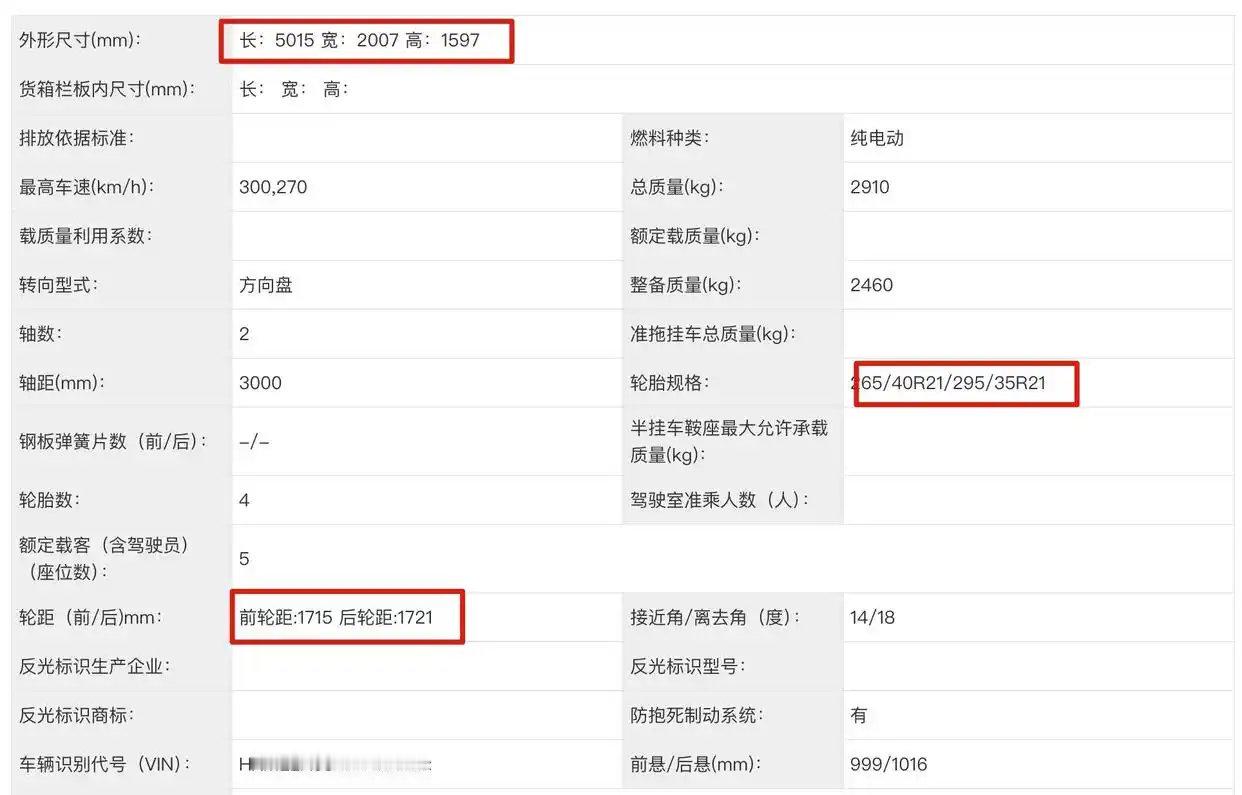
Task: Click the 总质量 value 2910
Action: point(868,186)
